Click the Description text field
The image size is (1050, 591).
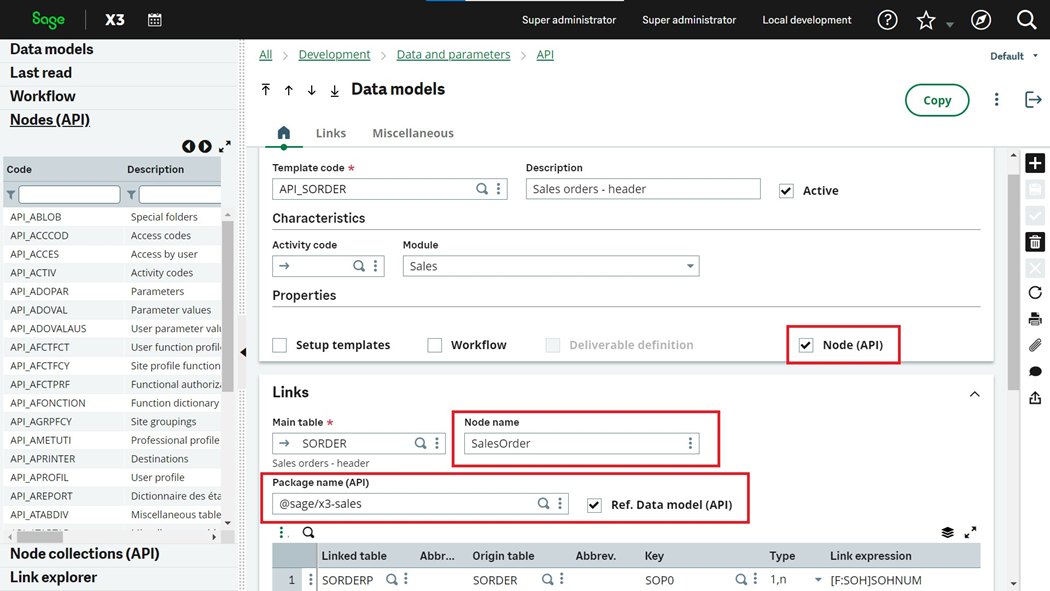point(643,189)
